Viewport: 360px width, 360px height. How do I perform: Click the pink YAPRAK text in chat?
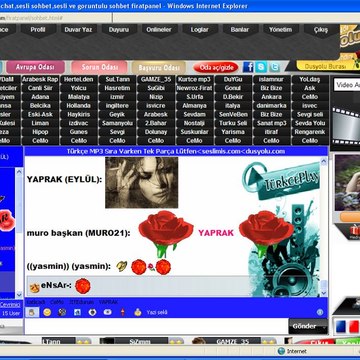216,233
